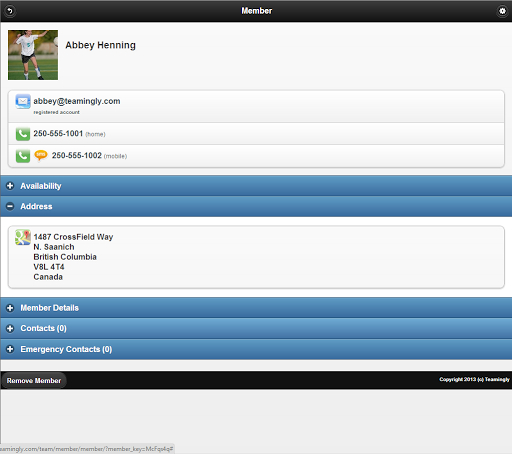
Task: Collapse the Address section
Action: 256,206
